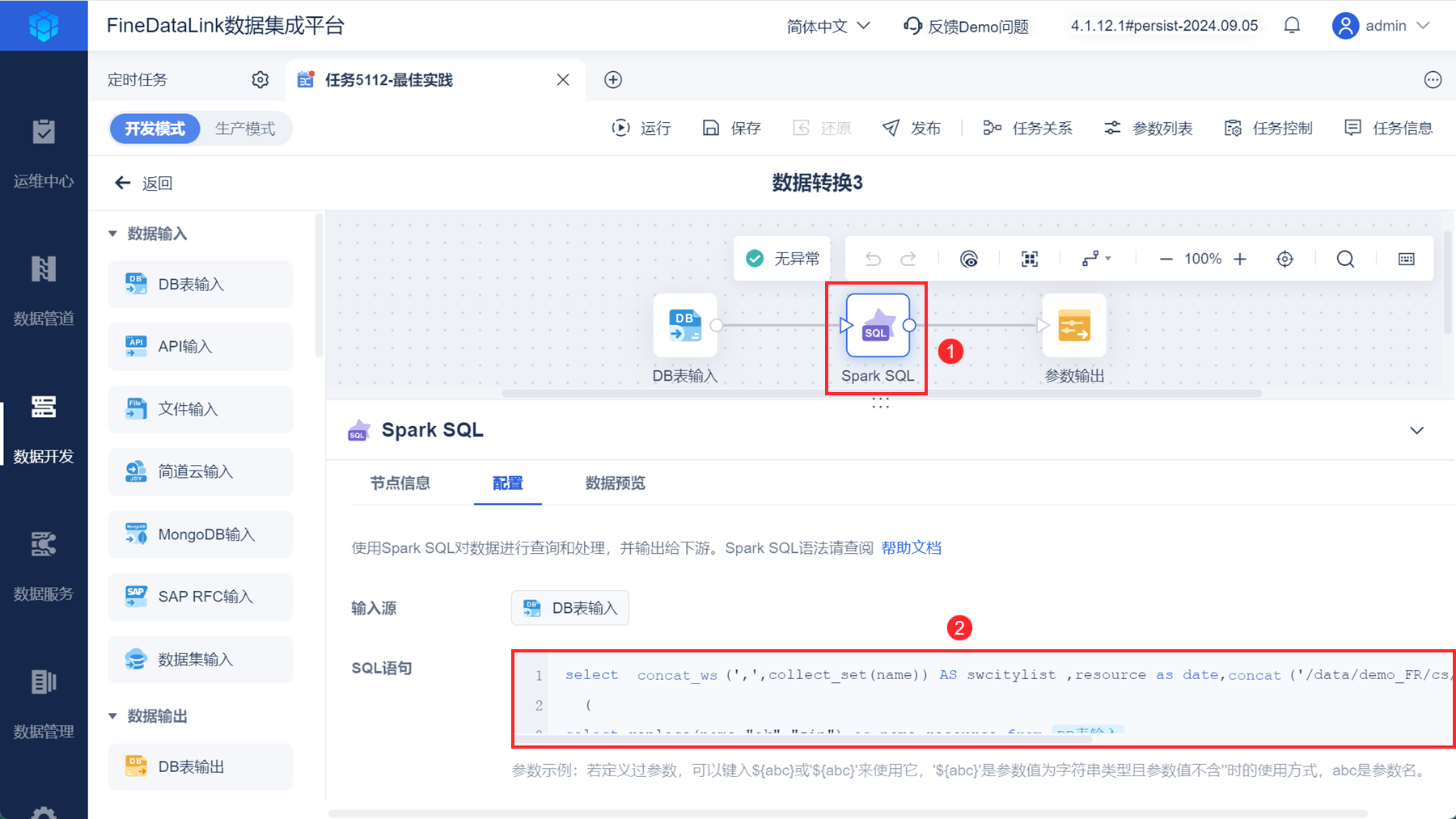Viewport: 1456px width, 819px height.
Task: Pick the MongoDB输入 operator
Action: [x=201, y=534]
